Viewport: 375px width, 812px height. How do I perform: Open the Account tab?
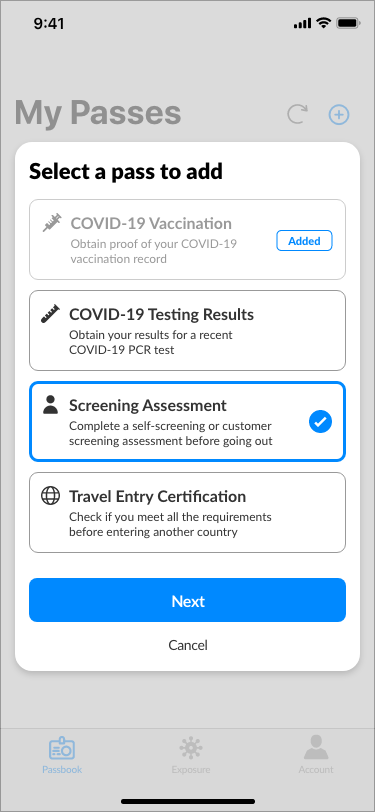[x=316, y=755]
